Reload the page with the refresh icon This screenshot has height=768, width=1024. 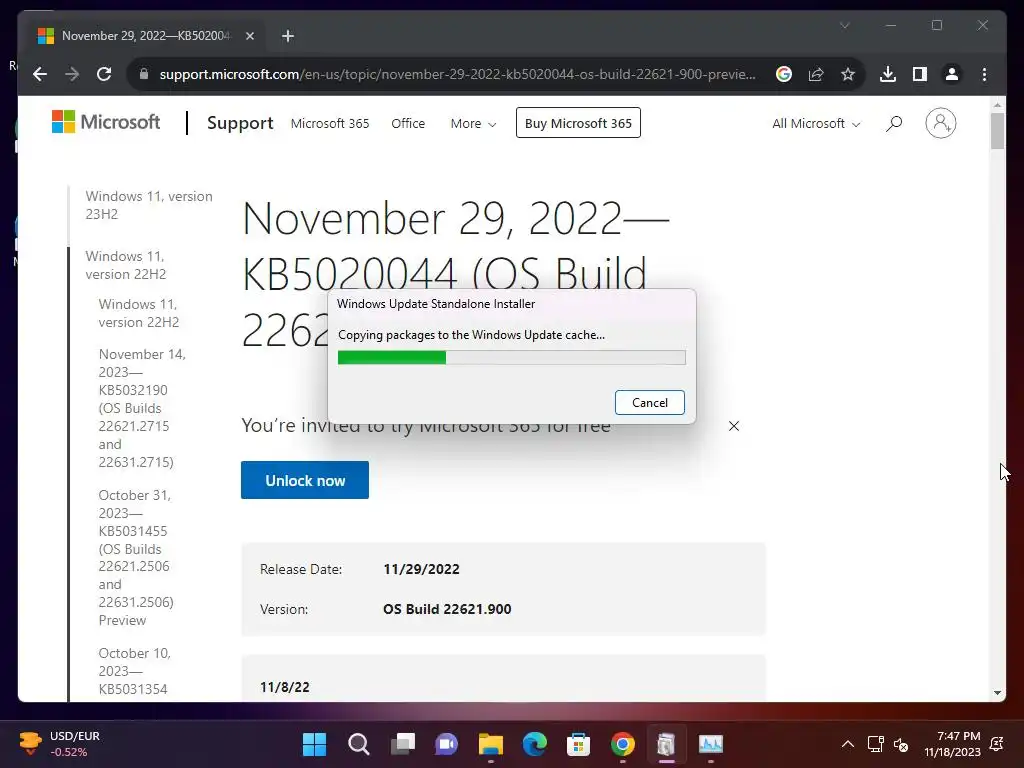(x=104, y=74)
